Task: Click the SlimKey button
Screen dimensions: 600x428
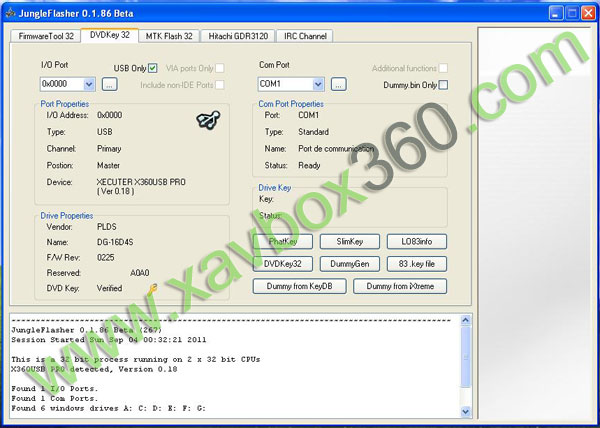Action: [350, 242]
